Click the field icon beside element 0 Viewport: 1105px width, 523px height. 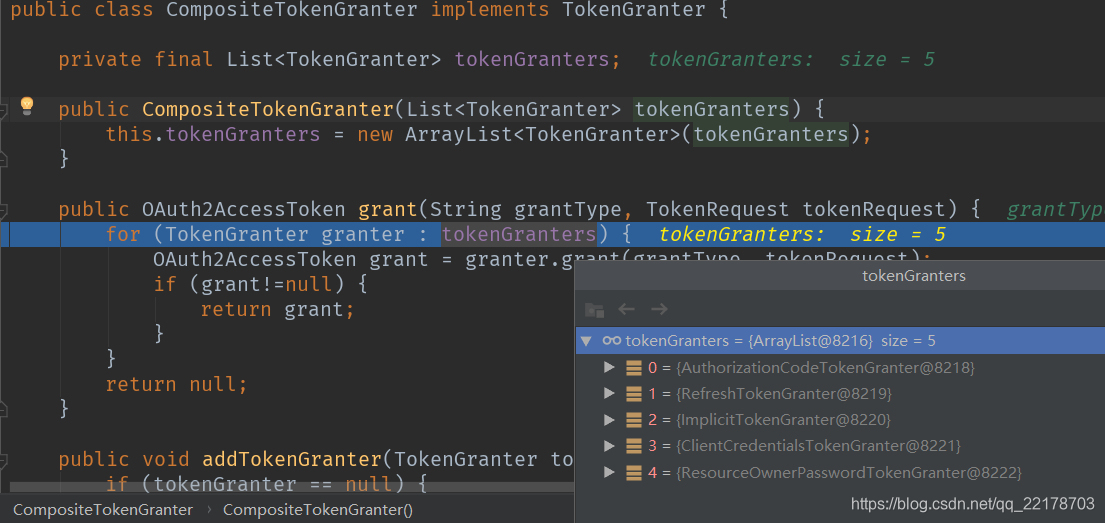click(x=634, y=368)
